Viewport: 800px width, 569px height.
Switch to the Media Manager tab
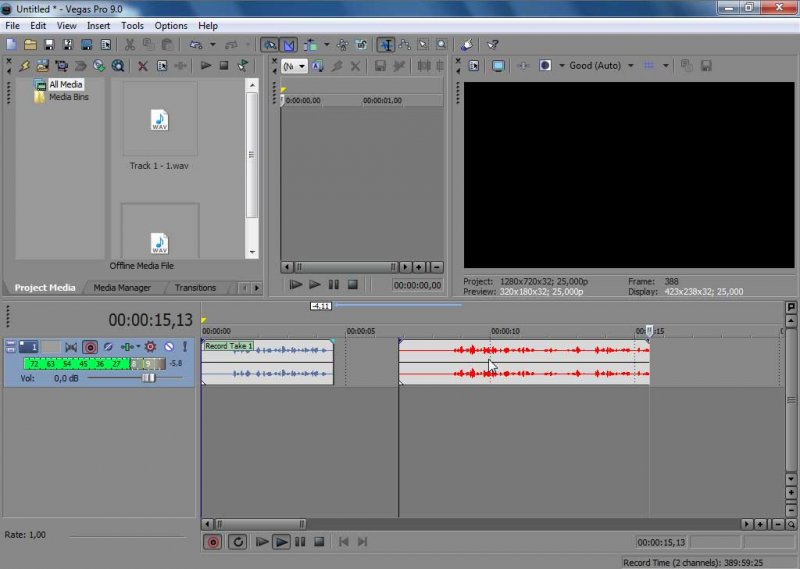(122, 288)
